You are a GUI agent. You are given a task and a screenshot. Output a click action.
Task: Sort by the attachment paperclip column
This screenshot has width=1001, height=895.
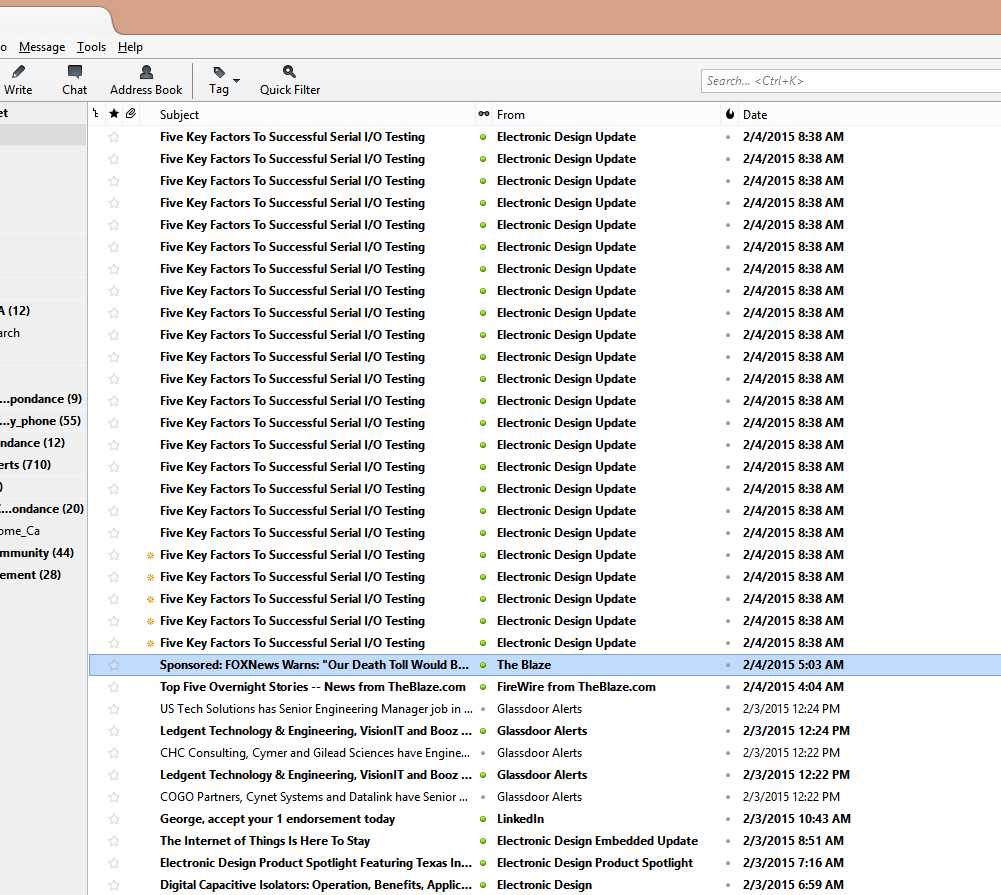tap(131, 114)
